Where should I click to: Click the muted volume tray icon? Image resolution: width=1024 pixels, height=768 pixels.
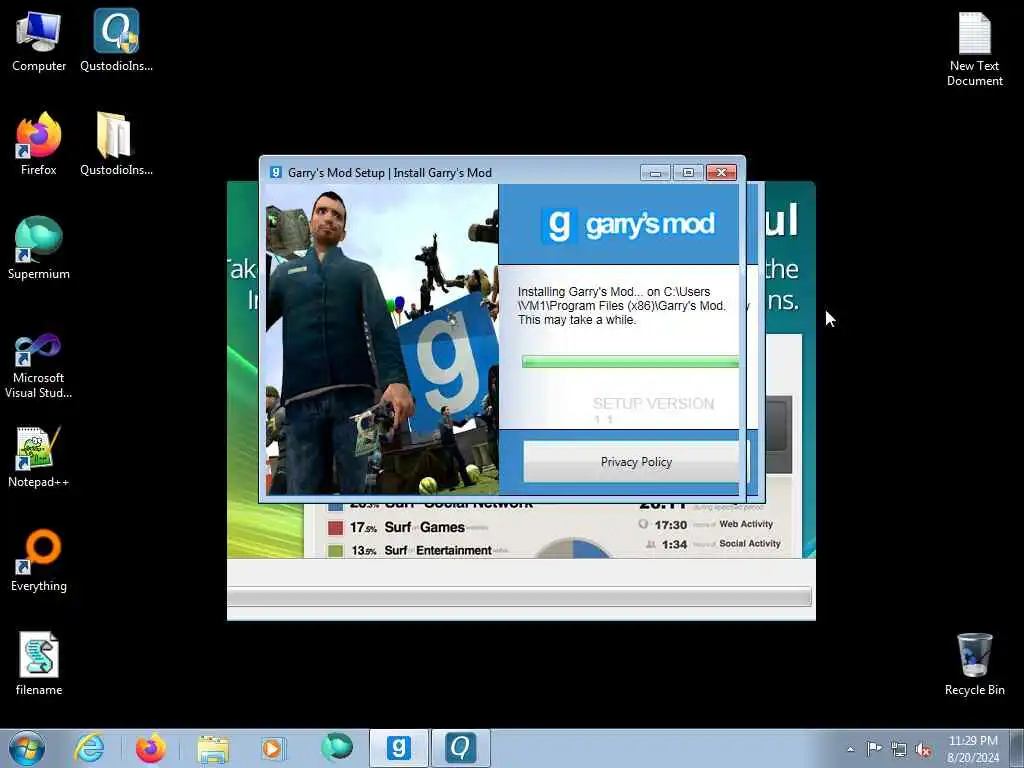923,749
